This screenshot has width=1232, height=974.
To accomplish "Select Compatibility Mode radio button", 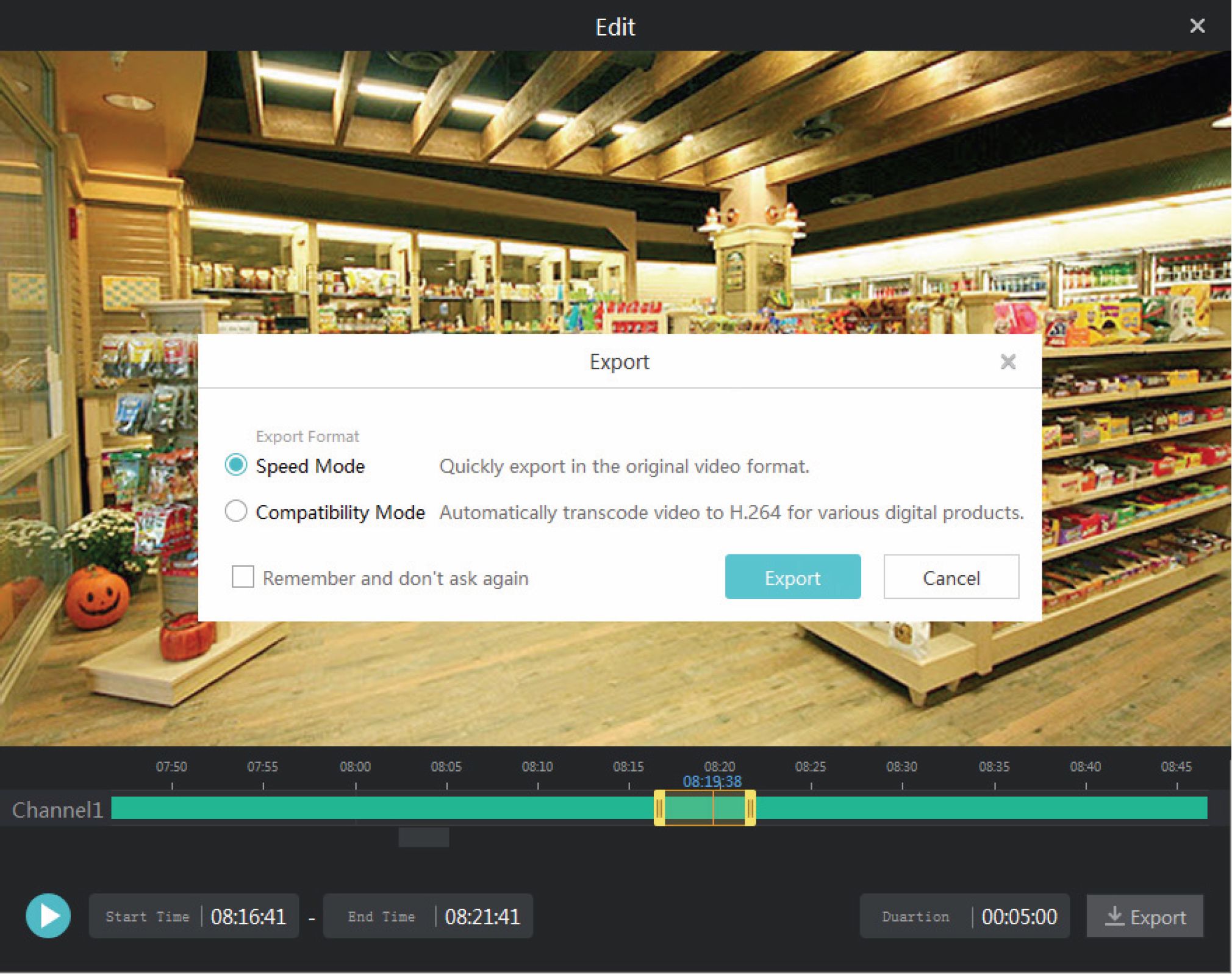I will tap(236, 511).
